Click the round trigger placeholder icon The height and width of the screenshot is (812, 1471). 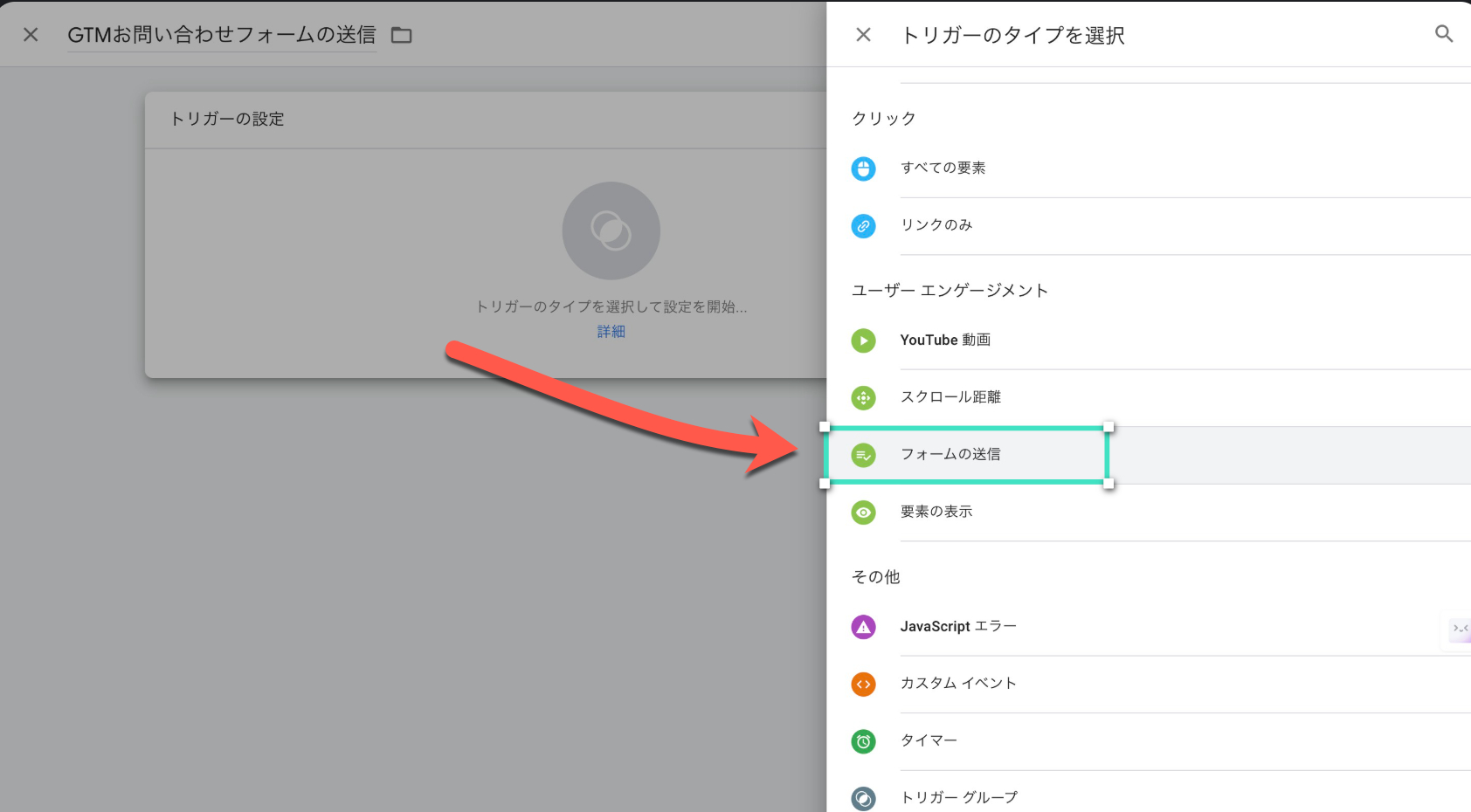[x=611, y=231]
